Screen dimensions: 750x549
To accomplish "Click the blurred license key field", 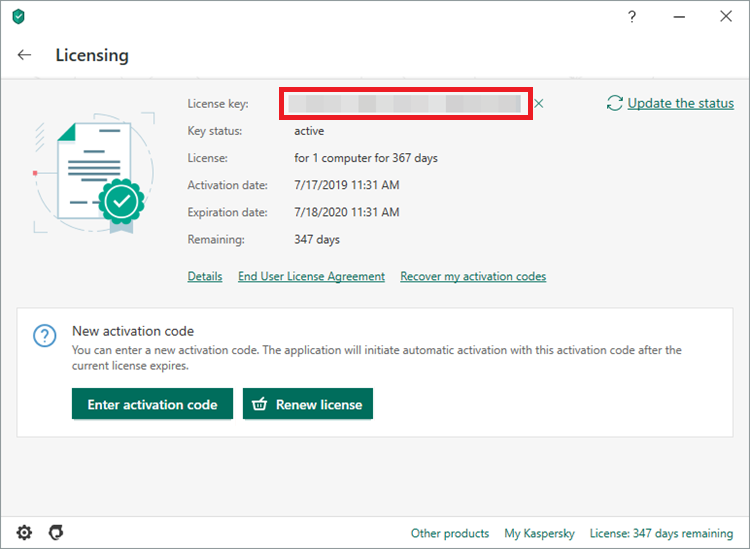I will [405, 103].
